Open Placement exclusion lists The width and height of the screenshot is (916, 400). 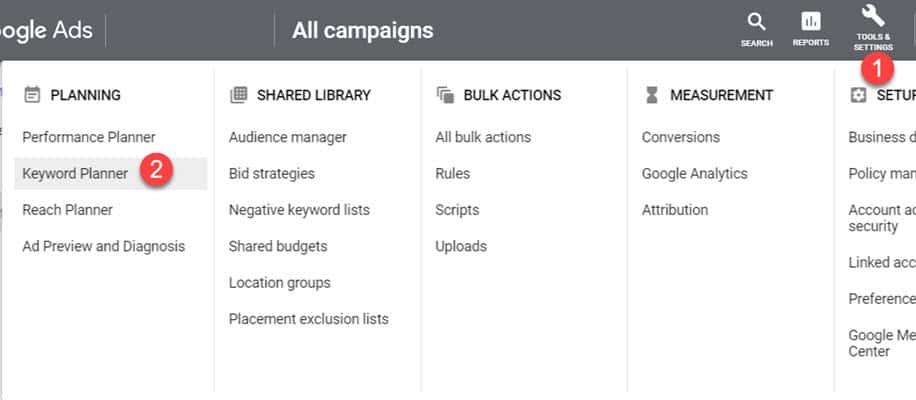point(308,319)
